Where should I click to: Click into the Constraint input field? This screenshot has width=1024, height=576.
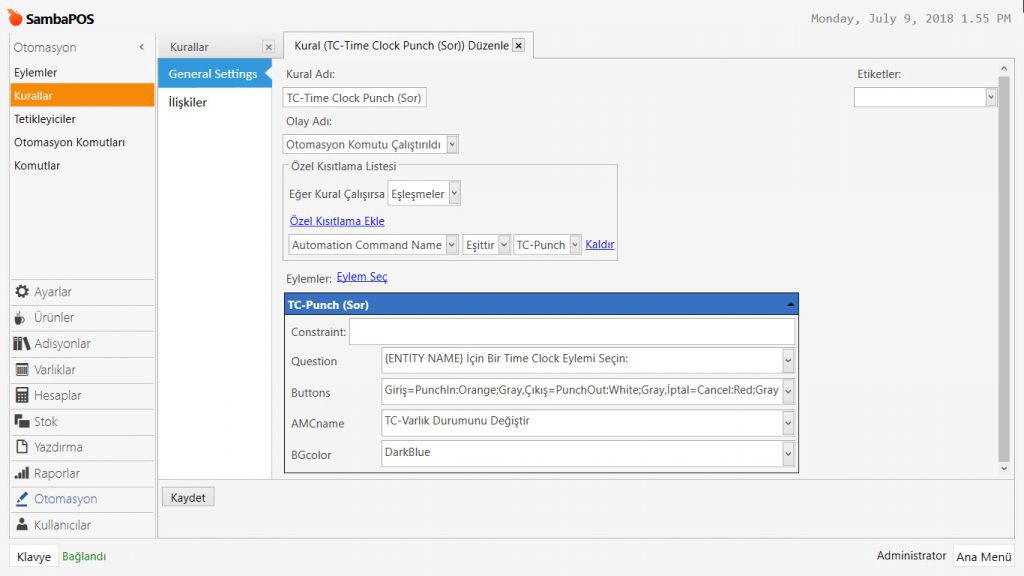[571, 331]
